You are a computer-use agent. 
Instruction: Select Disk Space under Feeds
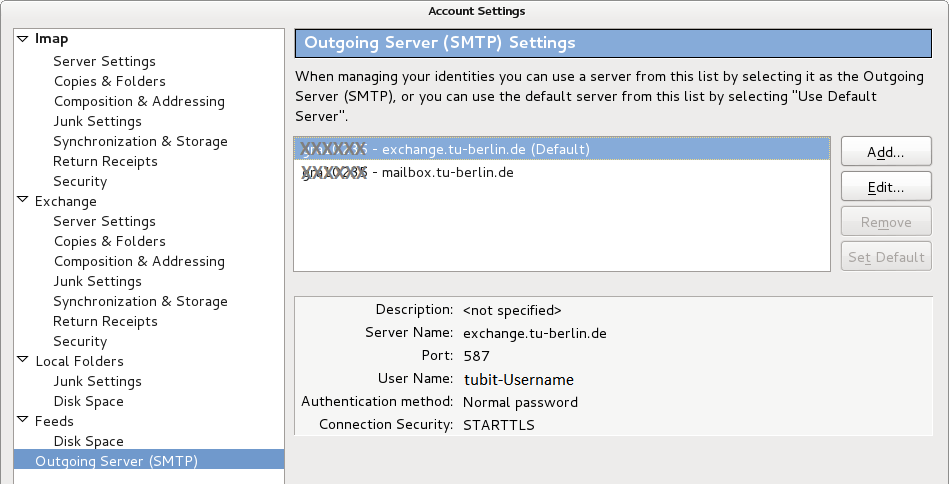88,441
